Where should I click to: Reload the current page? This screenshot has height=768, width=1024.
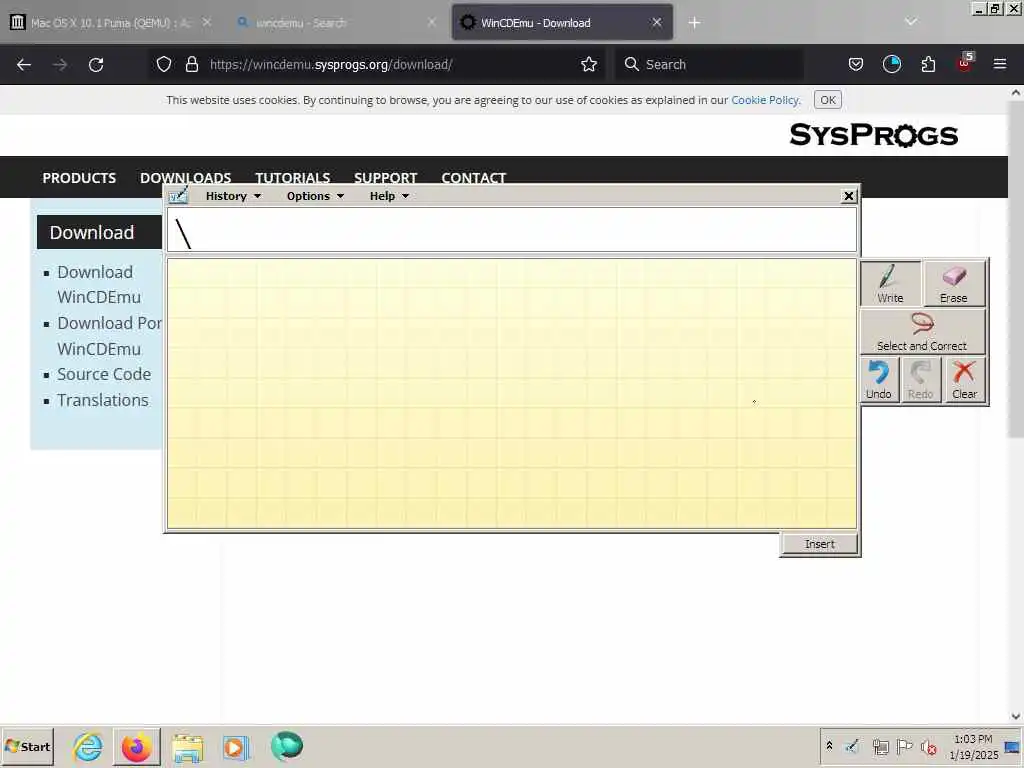pyautogui.click(x=96, y=65)
